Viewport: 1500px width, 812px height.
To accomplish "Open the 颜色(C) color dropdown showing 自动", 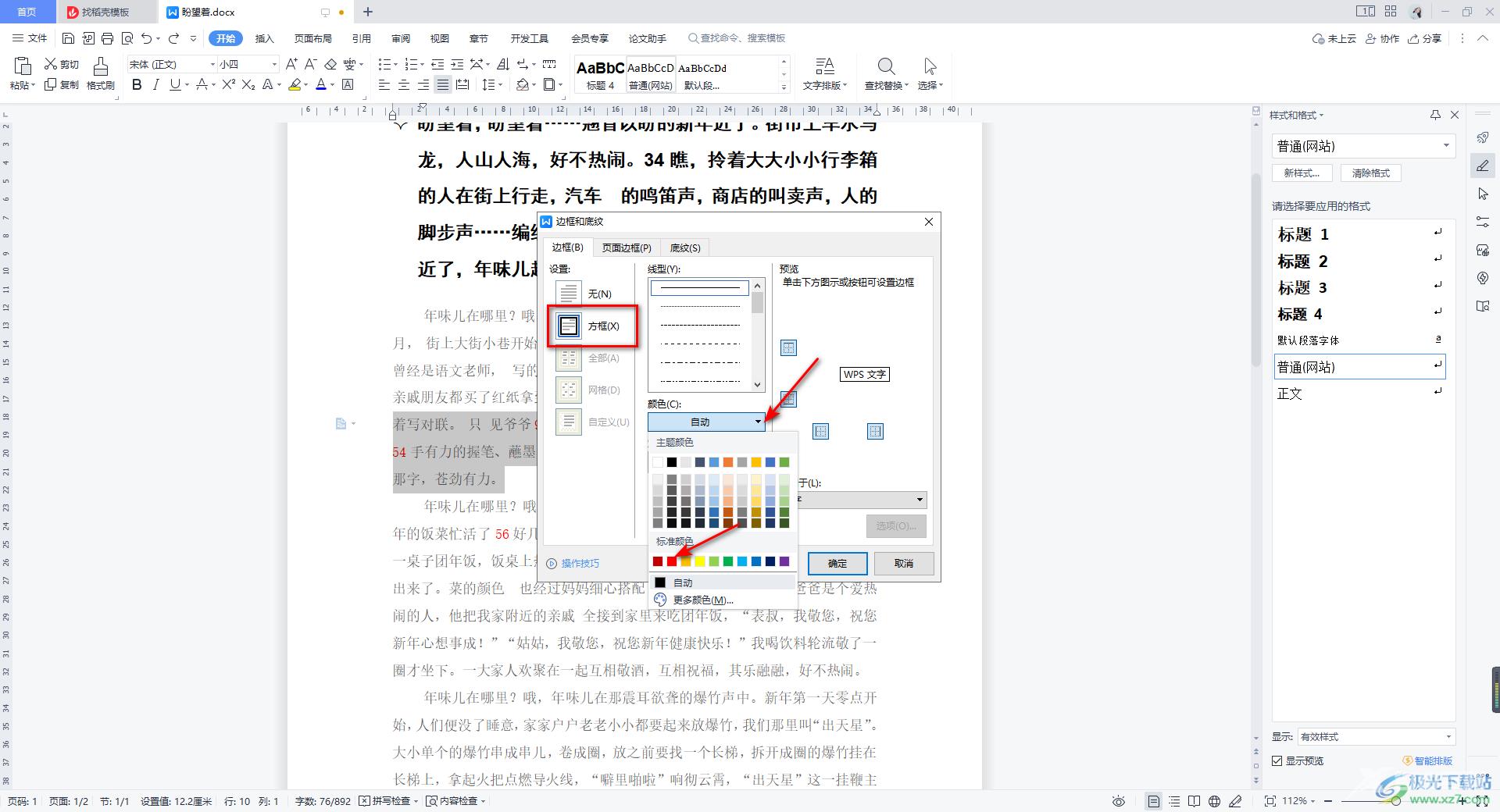I will pyautogui.click(x=706, y=422).
